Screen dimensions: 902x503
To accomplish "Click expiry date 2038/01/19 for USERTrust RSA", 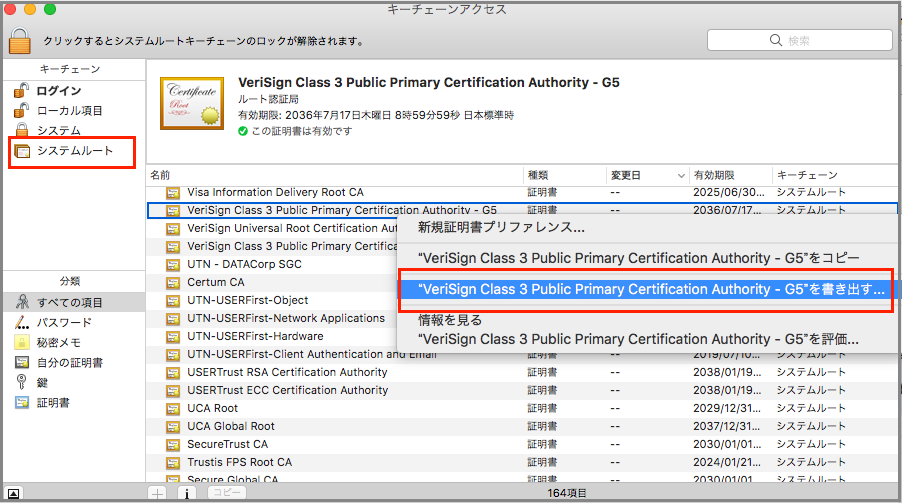I will [728, 372].
